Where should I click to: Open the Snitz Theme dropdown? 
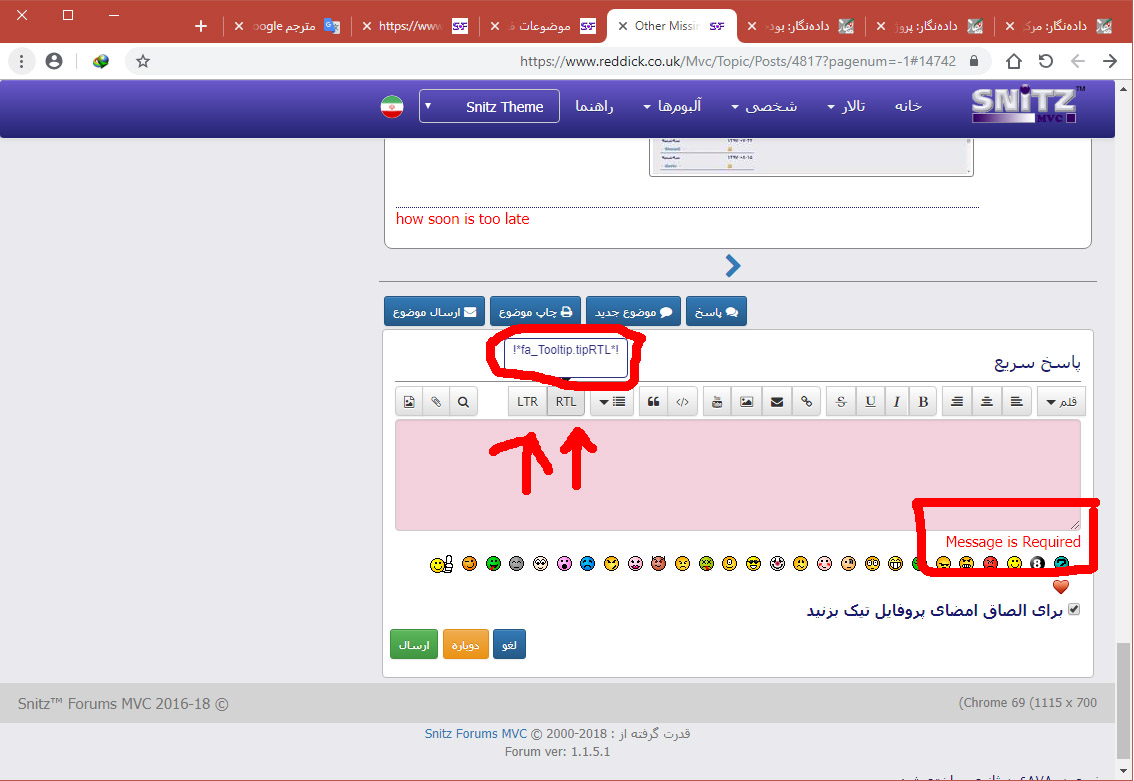(x=489, y=106)
